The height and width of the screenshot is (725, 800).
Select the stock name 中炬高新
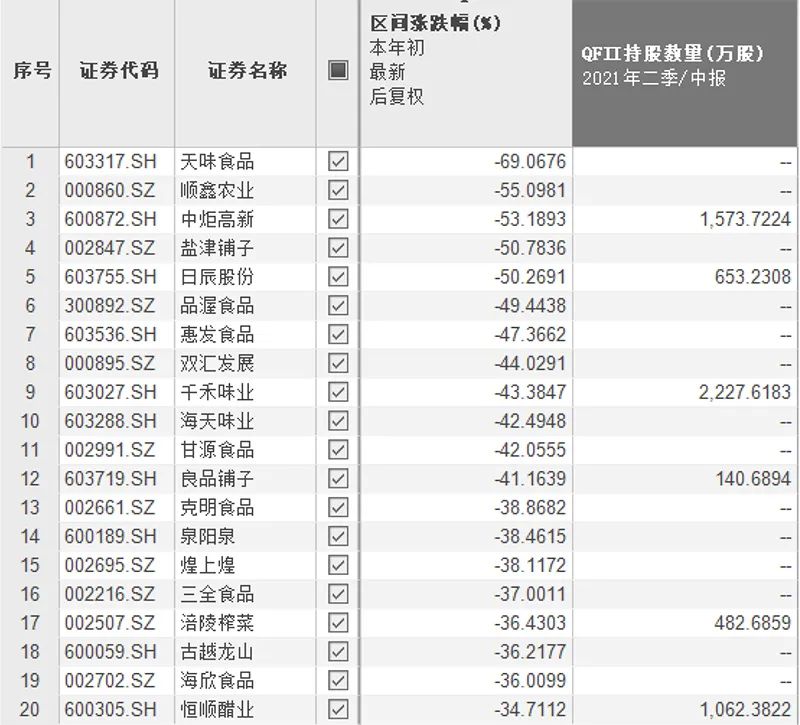pos(217,219)
